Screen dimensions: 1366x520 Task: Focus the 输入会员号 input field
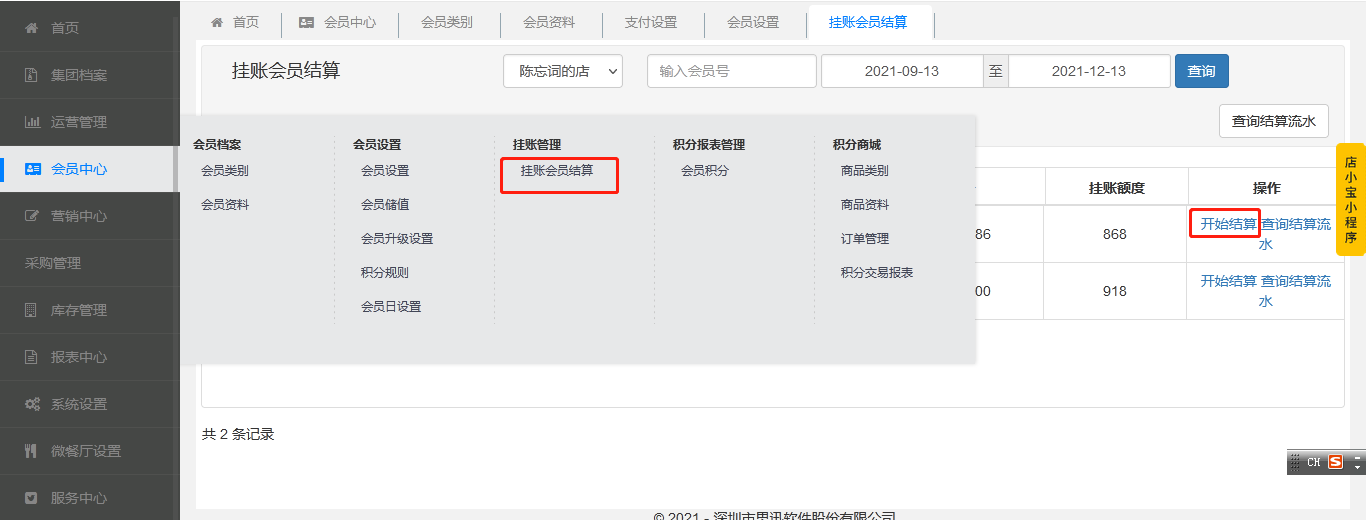coord(730,71)
